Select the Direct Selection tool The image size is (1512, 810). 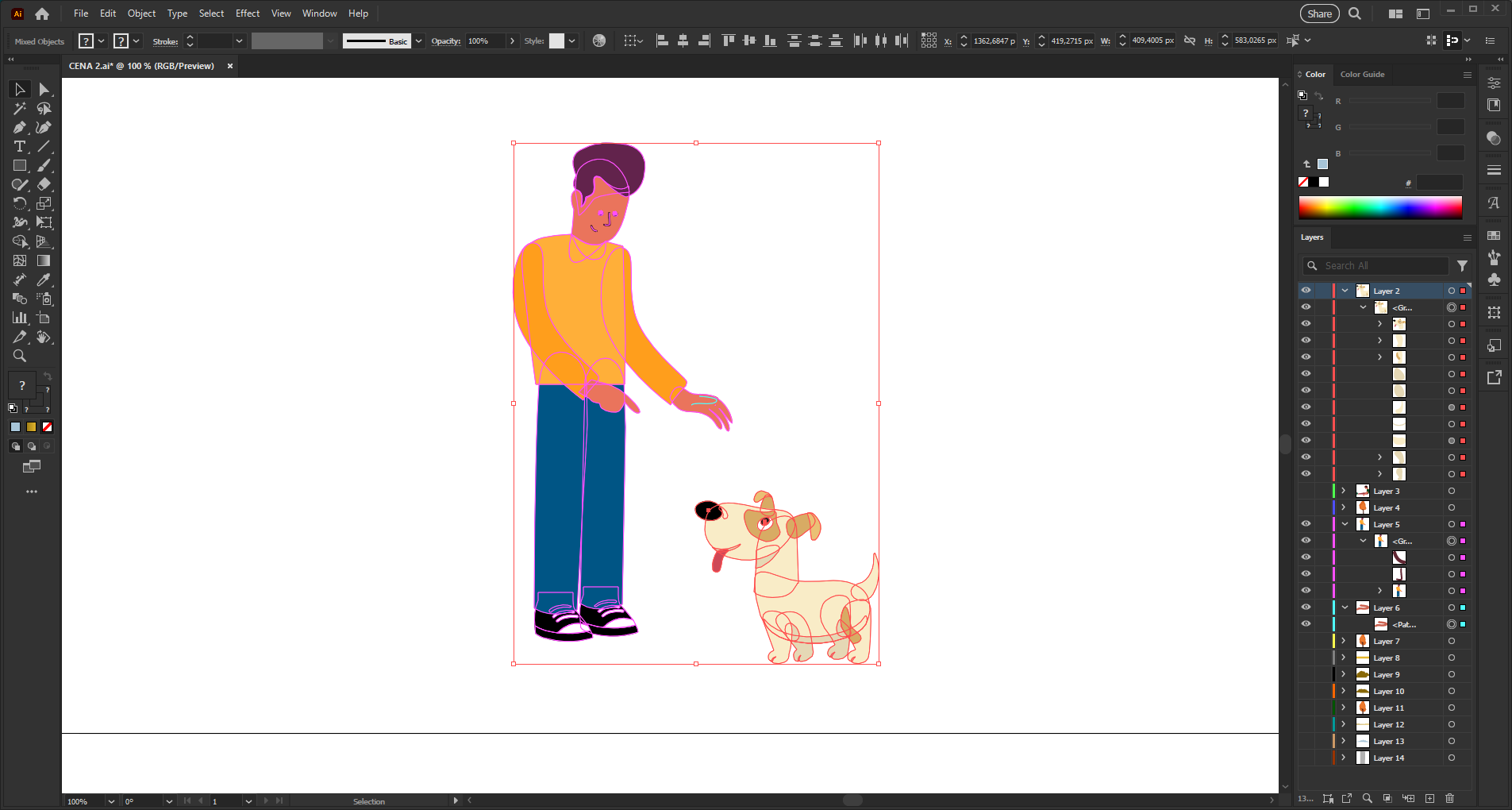click(44, 90)
